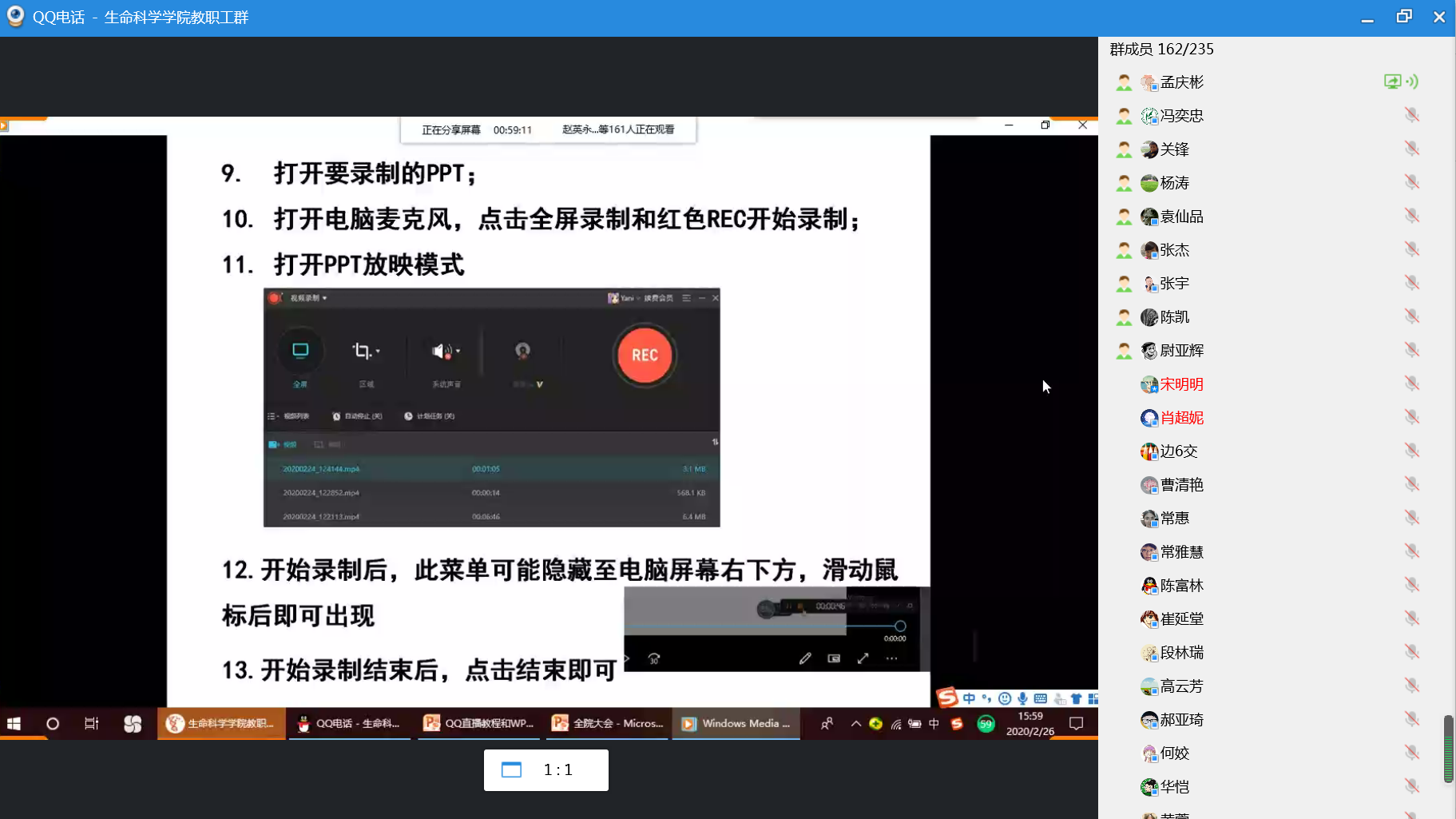Open the system sound dropdown in recorder

click(x=458, y=352)
